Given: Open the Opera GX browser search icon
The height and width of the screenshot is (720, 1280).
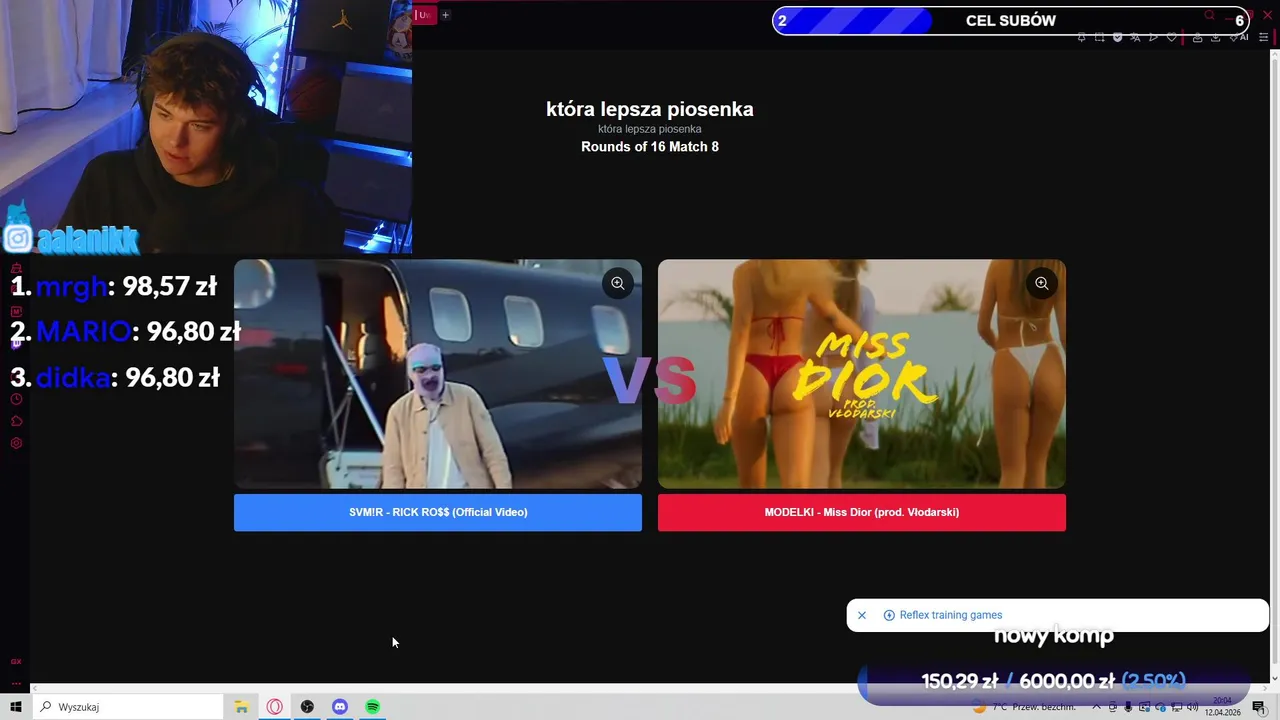Looking at the screenshot, I should (x=1209, y=15).
